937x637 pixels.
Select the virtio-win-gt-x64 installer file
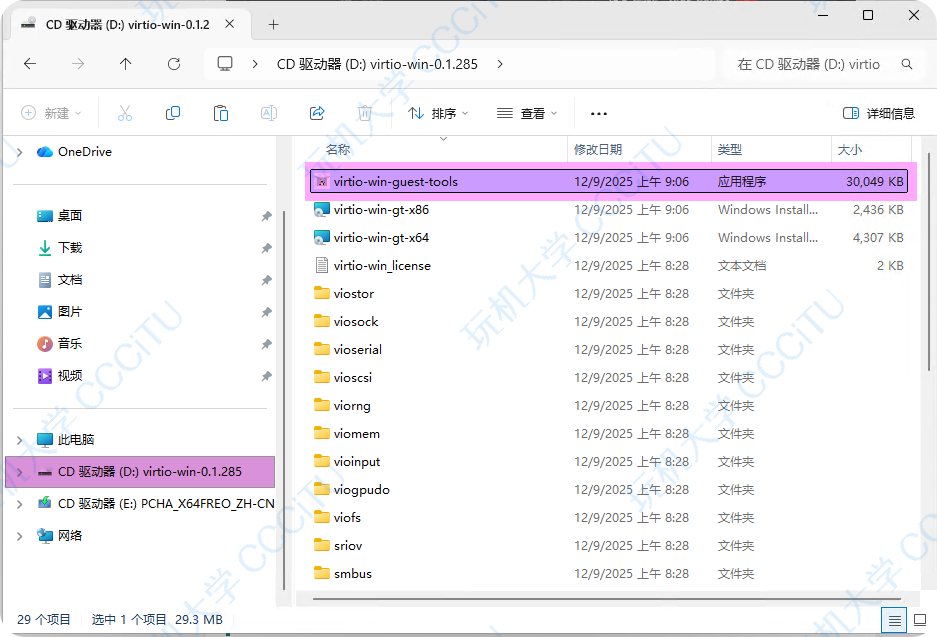pos(381,238)
